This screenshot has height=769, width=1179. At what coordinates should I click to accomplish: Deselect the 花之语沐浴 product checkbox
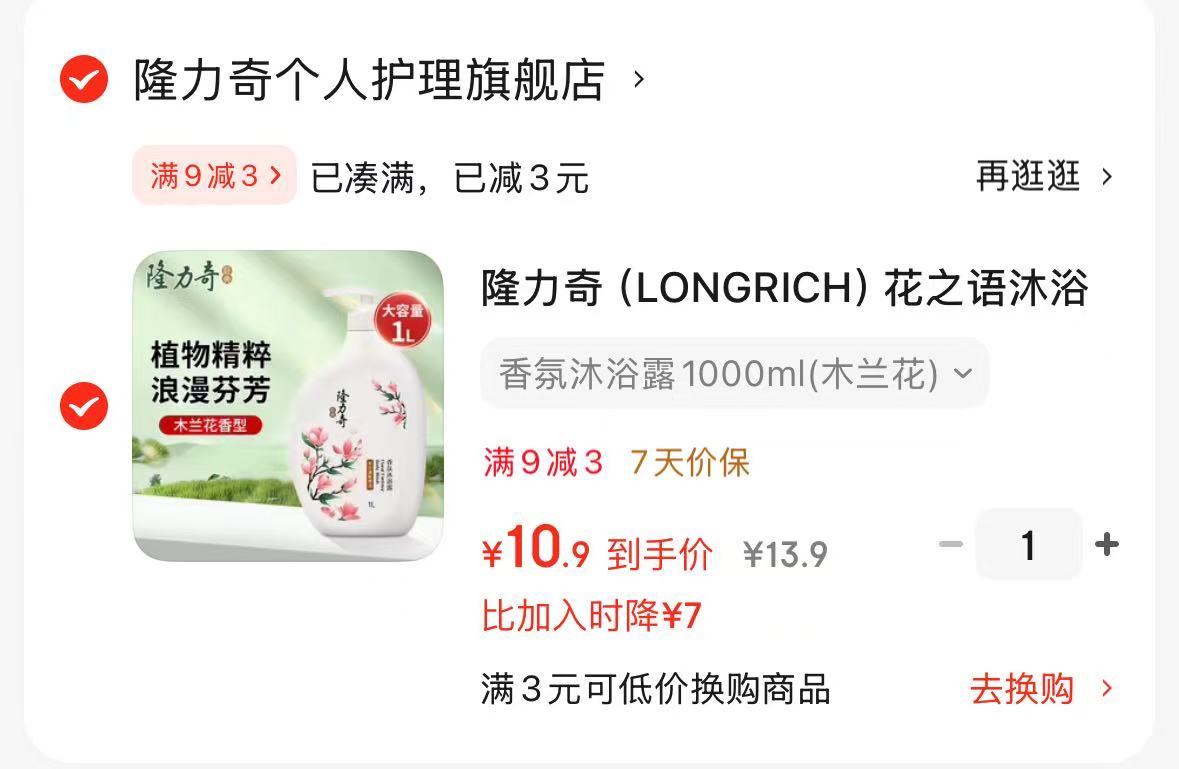84,406
